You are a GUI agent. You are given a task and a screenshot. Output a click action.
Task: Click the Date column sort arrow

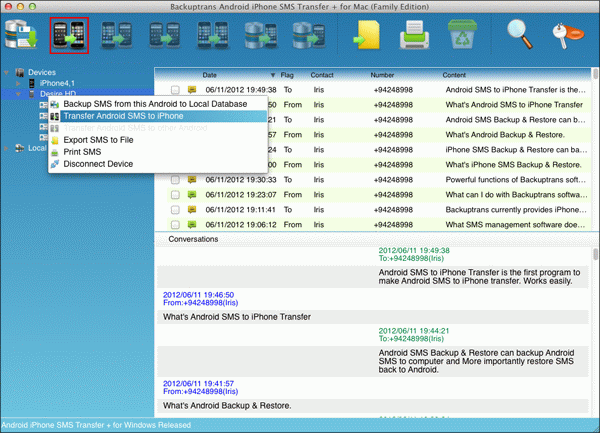273,75
